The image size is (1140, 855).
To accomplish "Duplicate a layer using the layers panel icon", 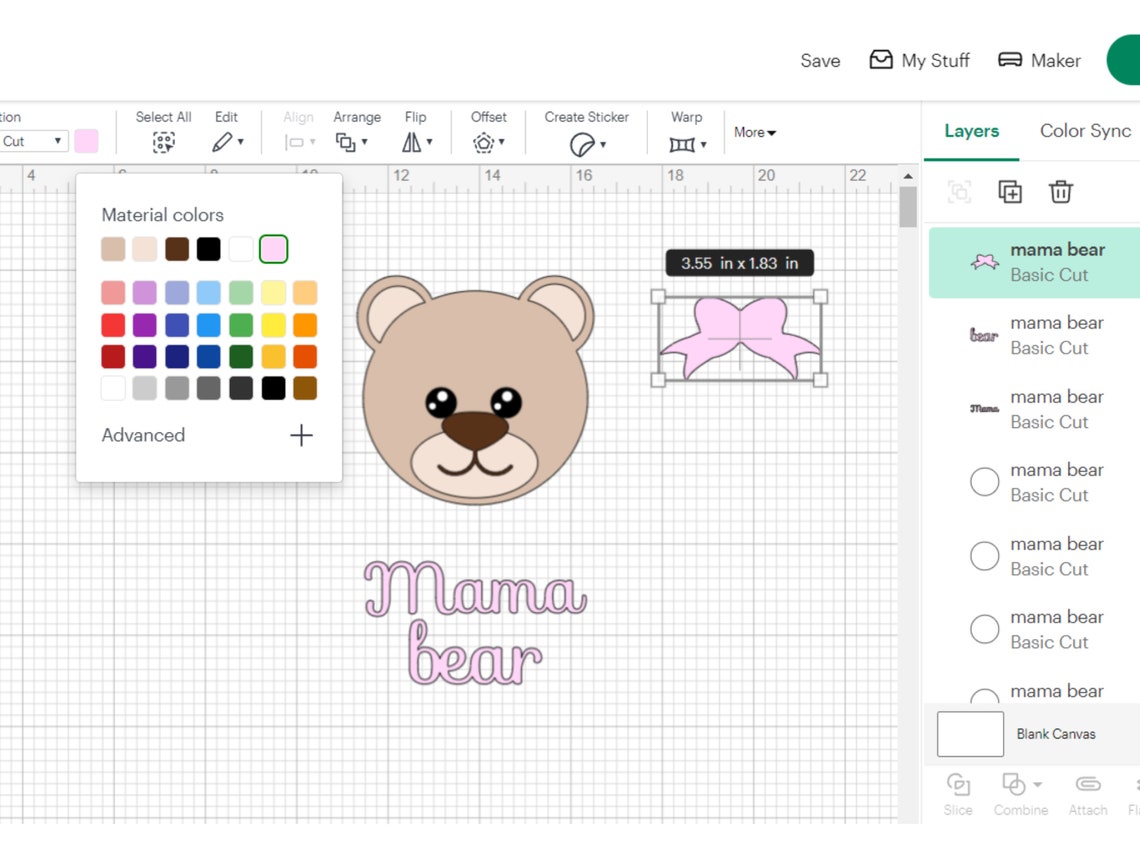I will (x=1009, y=192).
